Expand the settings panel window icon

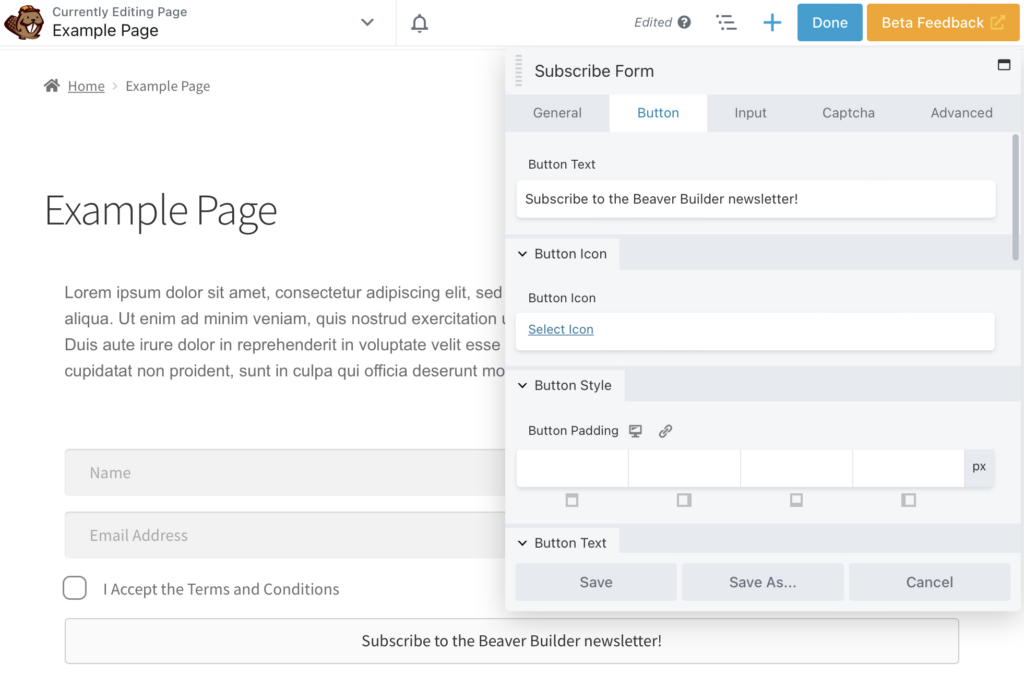click(x=1004, y=65)
